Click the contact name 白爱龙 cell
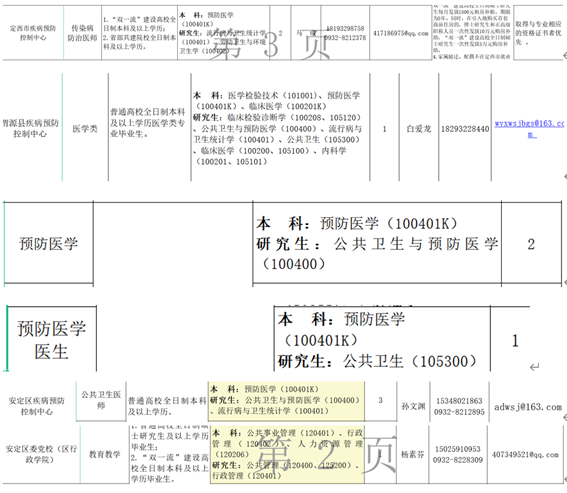The image size is (567, 493). (419, 129)
